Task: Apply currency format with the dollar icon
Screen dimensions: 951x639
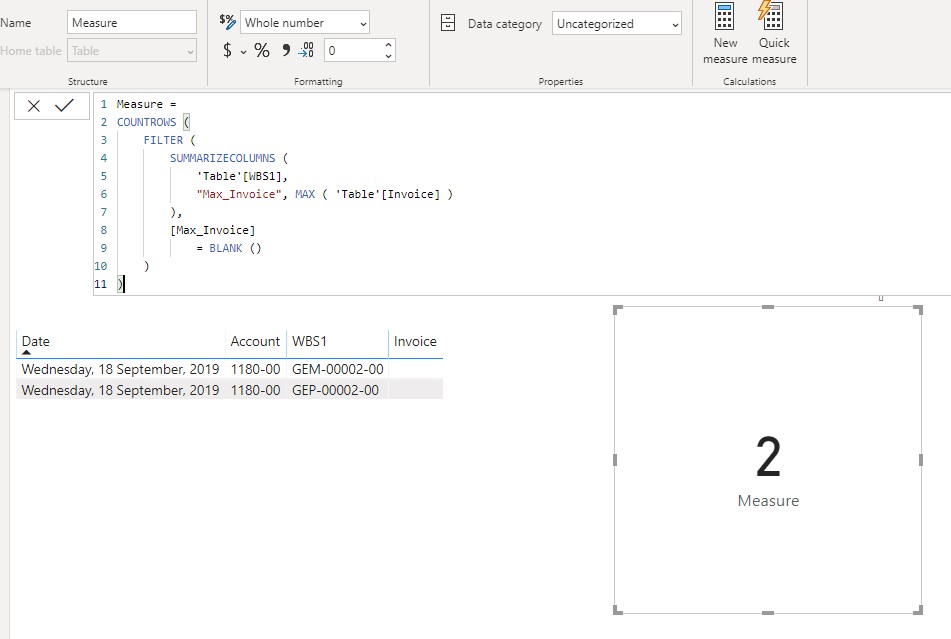Action: [227, 50]
